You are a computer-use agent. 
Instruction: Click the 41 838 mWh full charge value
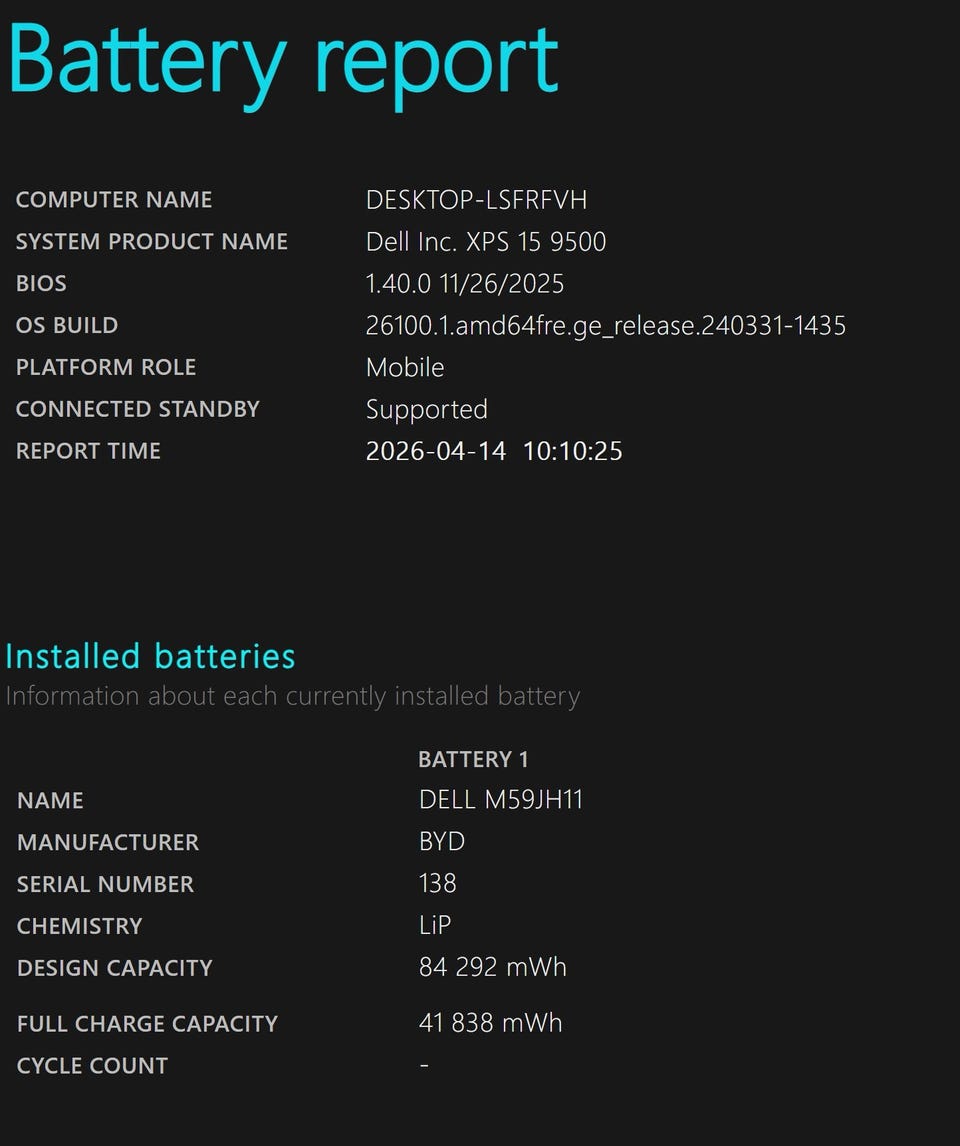pos(491,1023)
